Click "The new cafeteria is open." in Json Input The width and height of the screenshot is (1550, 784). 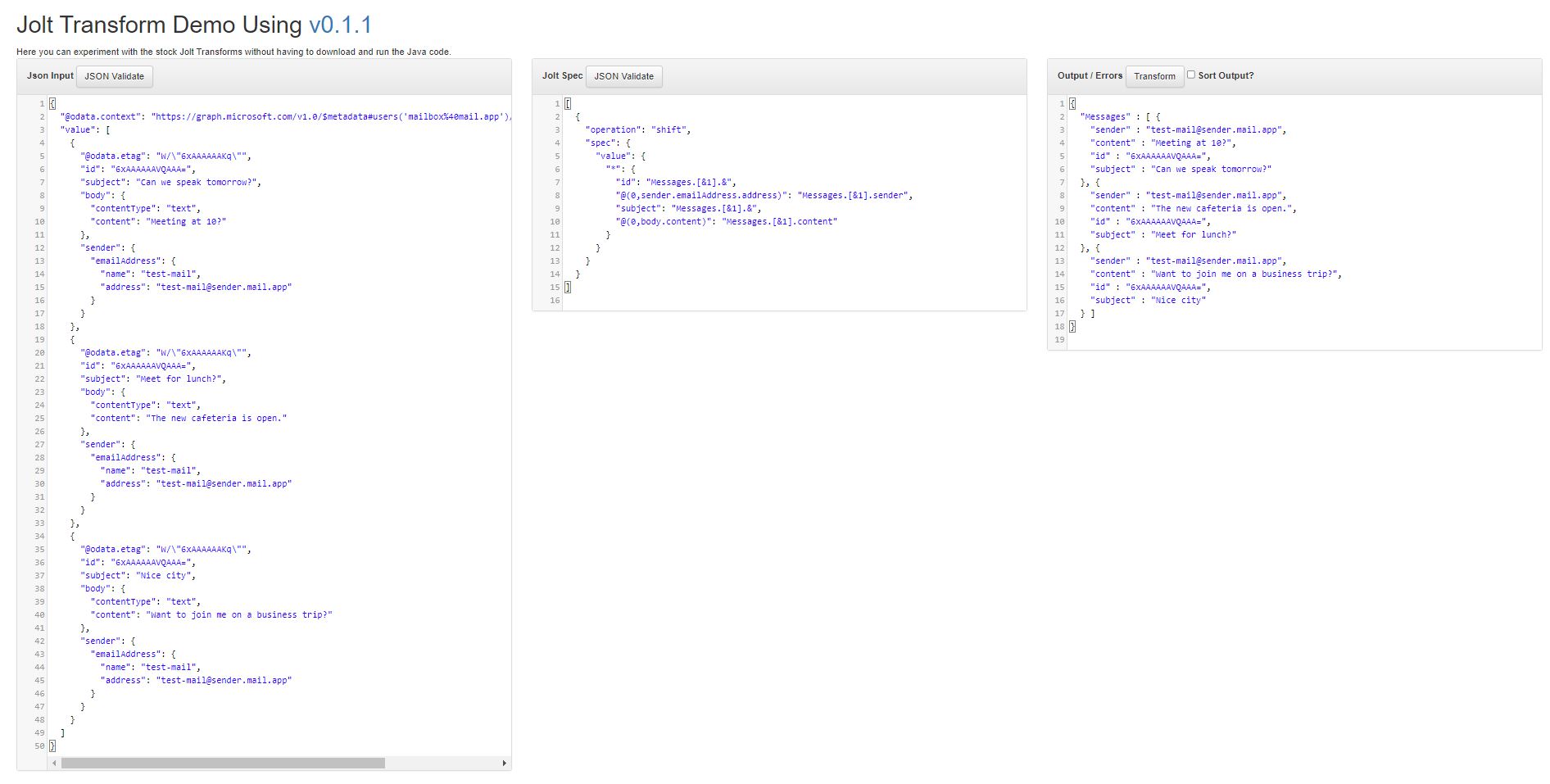(216, 418)
